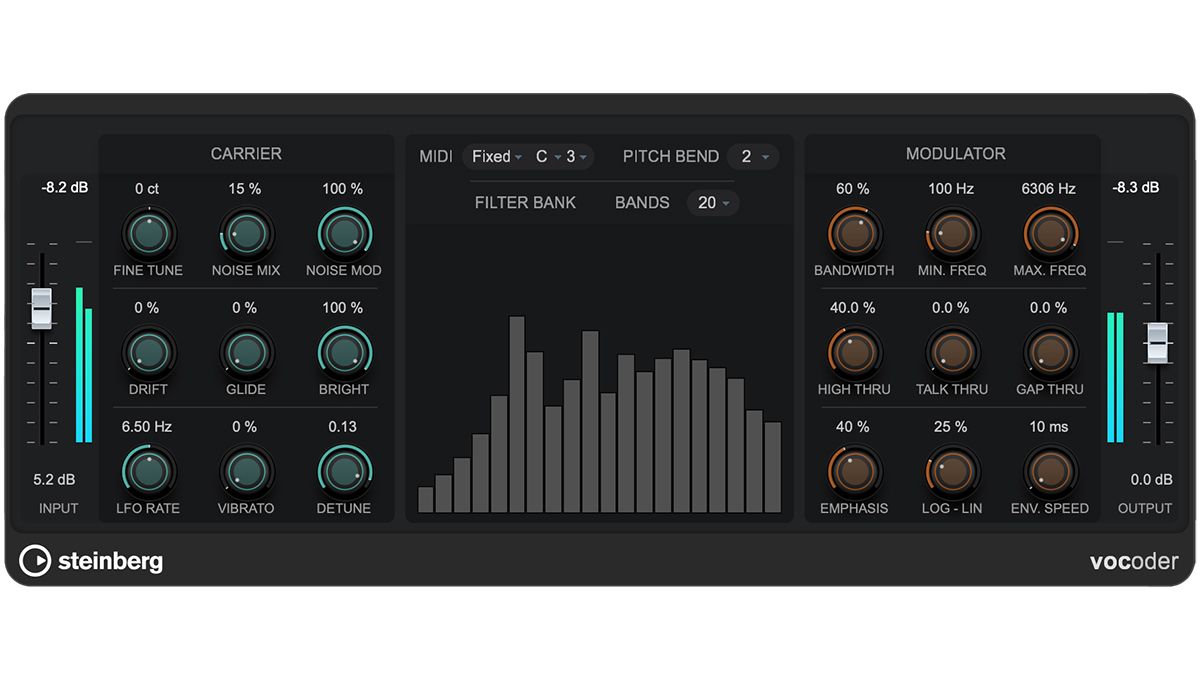Select the MIN. FREQ knob

click(x=952, y=234)
